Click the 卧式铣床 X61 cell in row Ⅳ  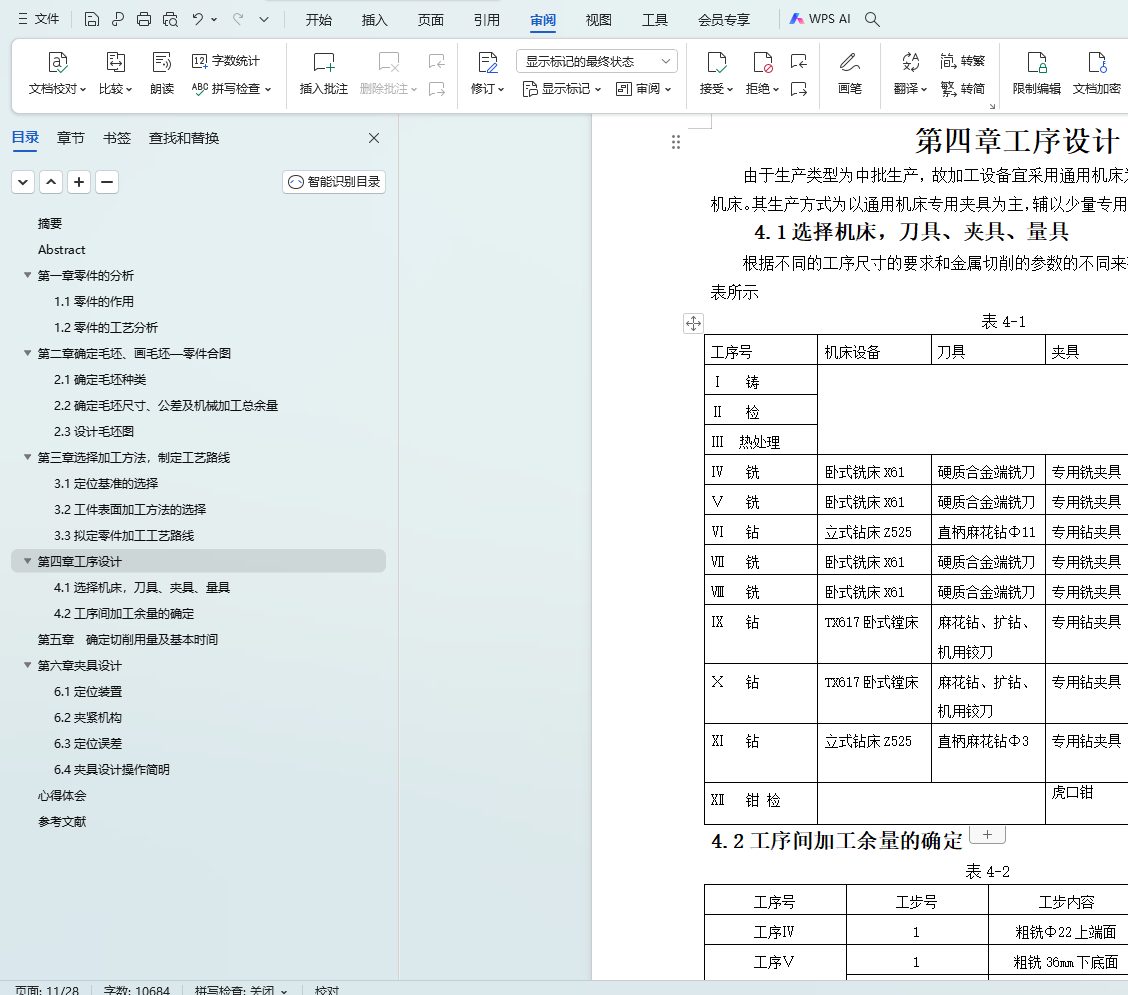874,472
